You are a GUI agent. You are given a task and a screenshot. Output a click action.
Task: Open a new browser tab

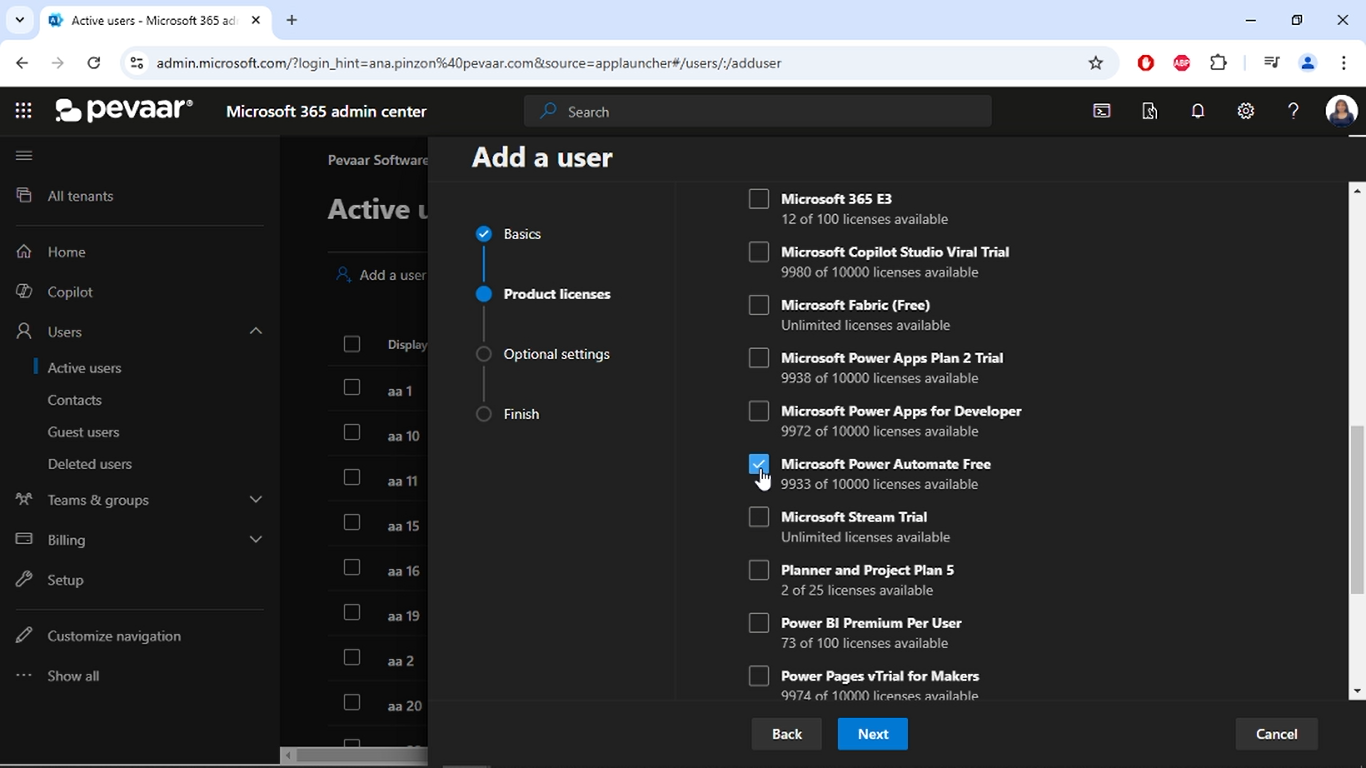[292, 20]
